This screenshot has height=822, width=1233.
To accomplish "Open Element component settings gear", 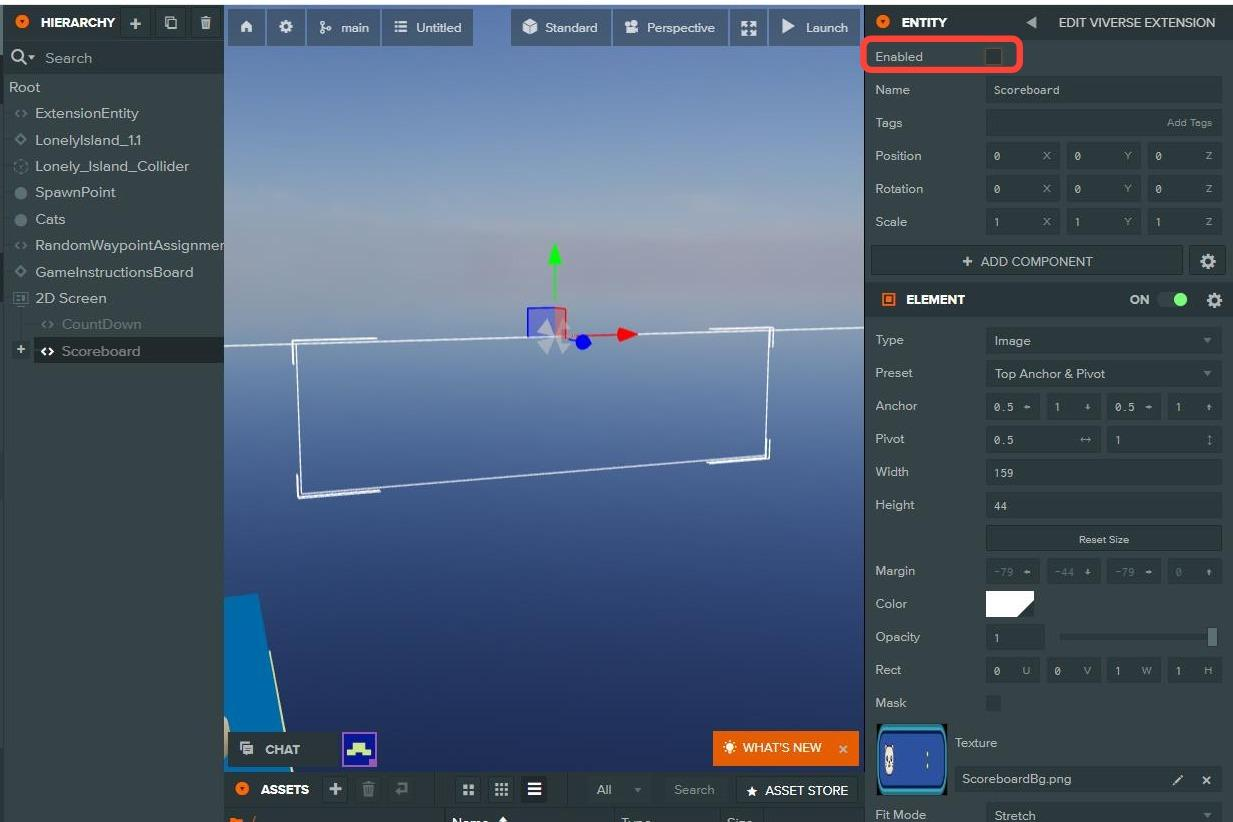I will coord(1214,300).
